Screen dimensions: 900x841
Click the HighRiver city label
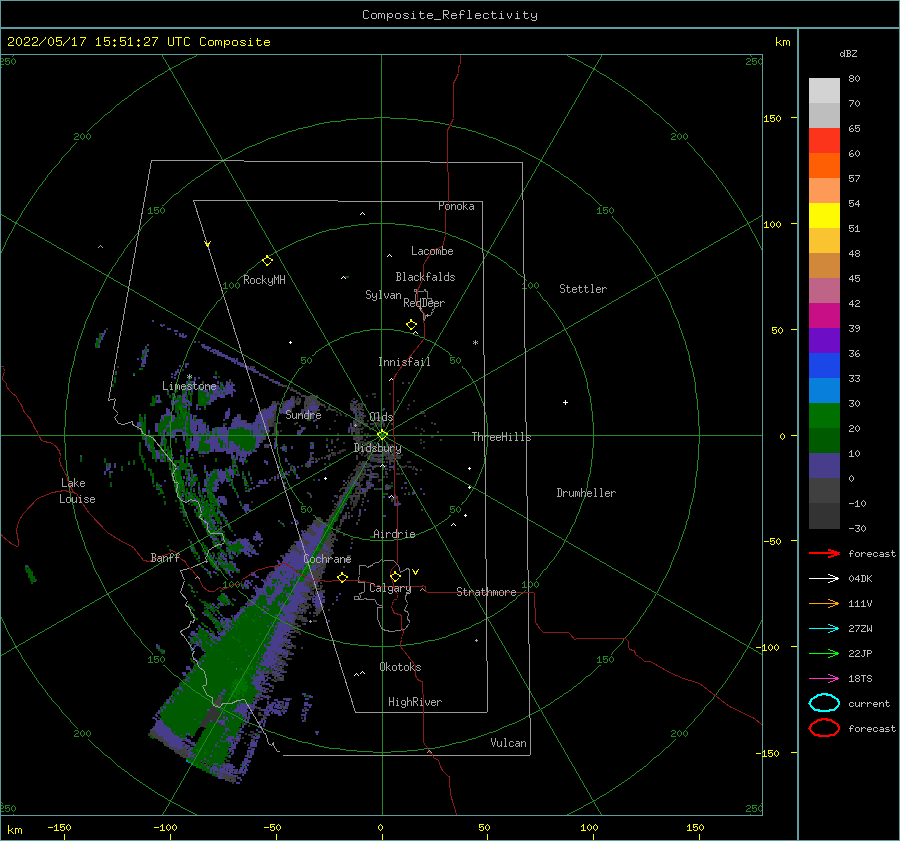click(415, 702)
